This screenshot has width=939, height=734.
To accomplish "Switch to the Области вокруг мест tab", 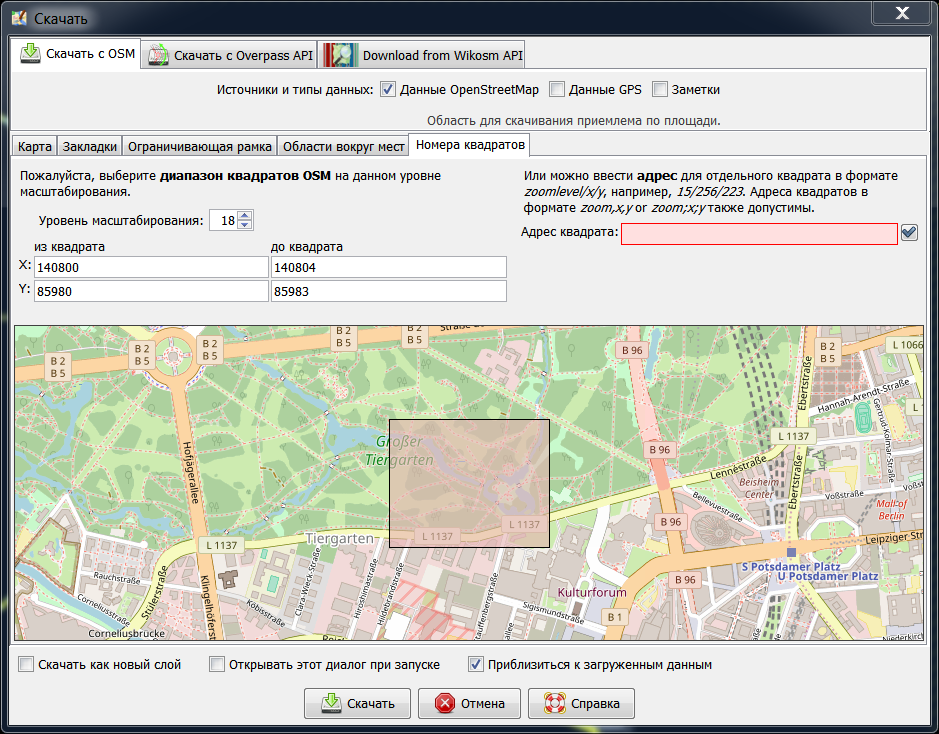I will click(344, 145).
